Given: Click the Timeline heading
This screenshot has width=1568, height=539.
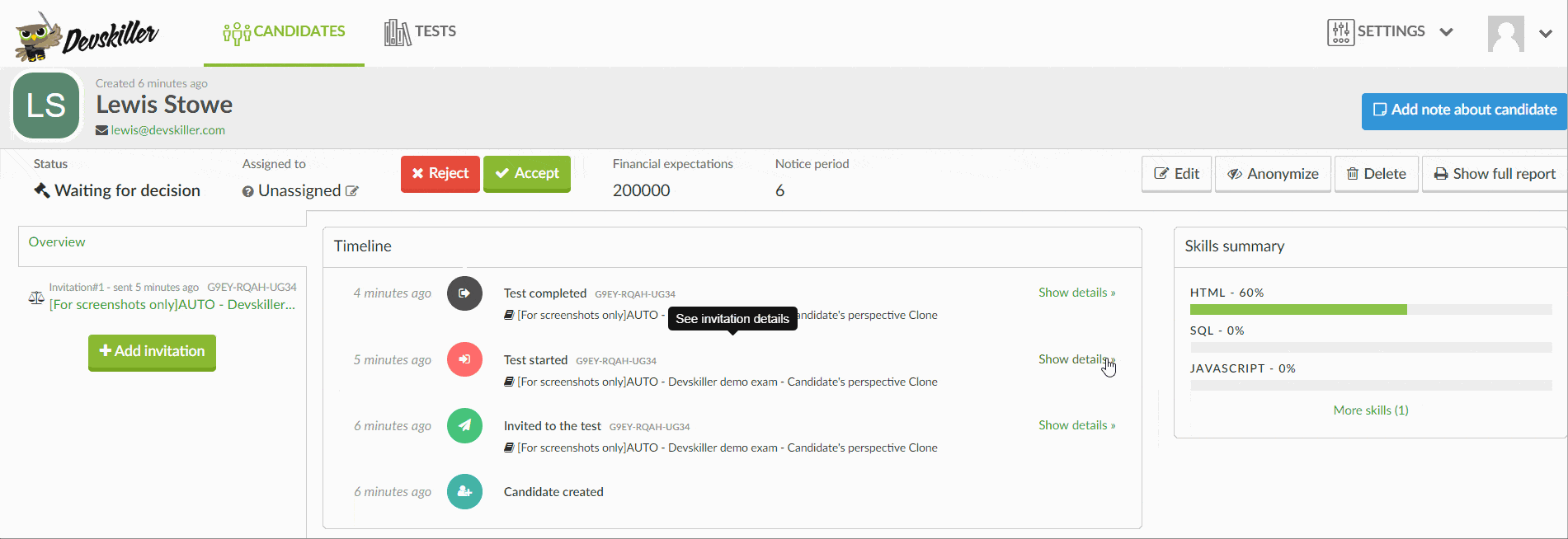Looking at the screenshot, I should (x=363, y=246).
